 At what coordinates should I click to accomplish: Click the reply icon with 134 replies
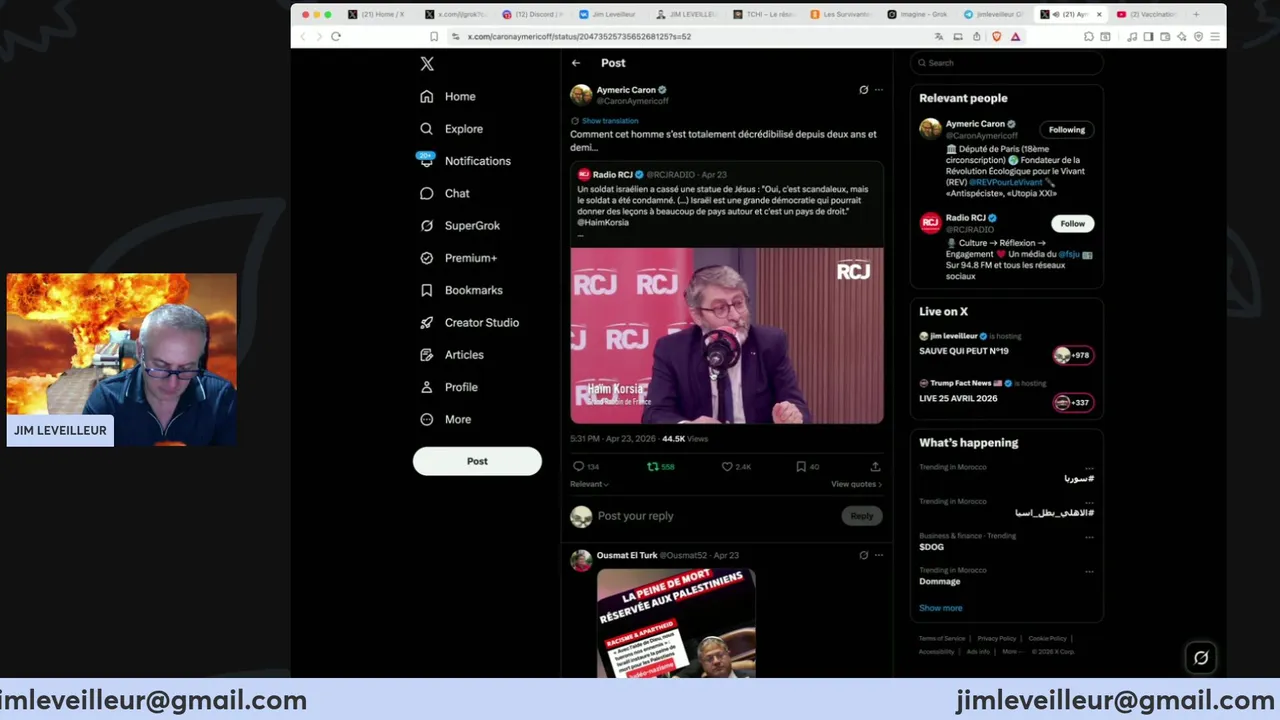(x=585, y=467)
